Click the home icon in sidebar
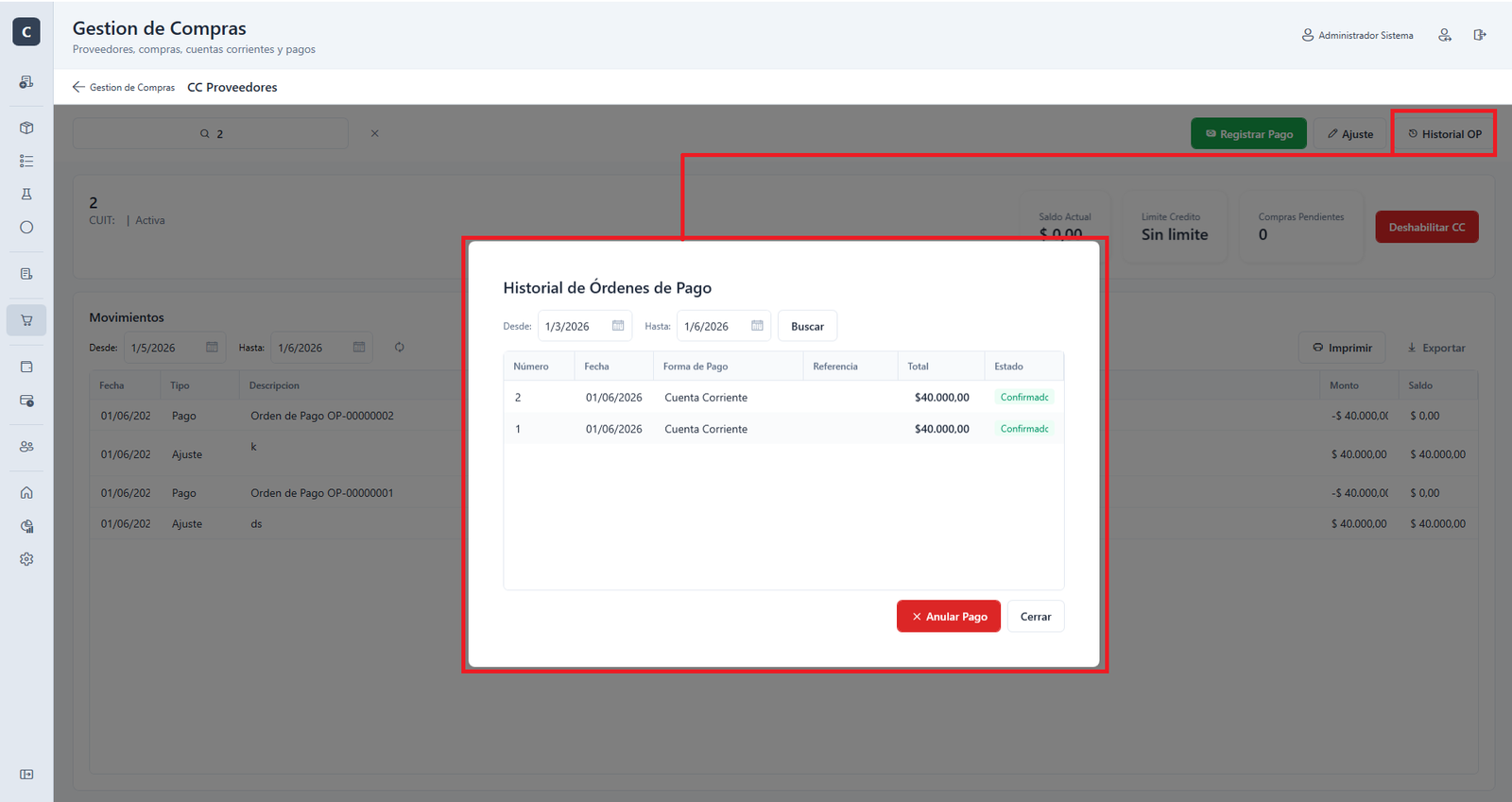This screenshot has width=1512, height=802. point(26,492)
